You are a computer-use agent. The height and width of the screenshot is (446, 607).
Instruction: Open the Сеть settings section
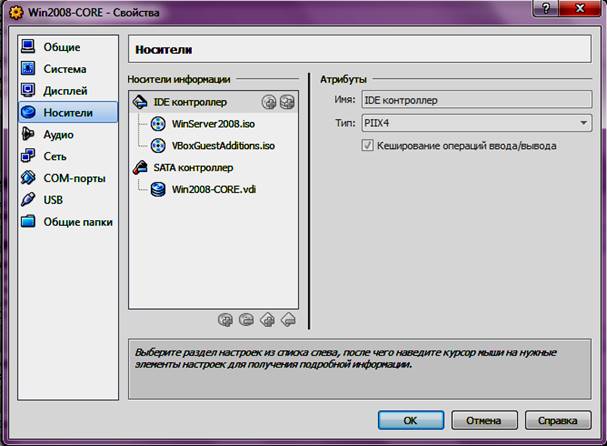point(68,156)
